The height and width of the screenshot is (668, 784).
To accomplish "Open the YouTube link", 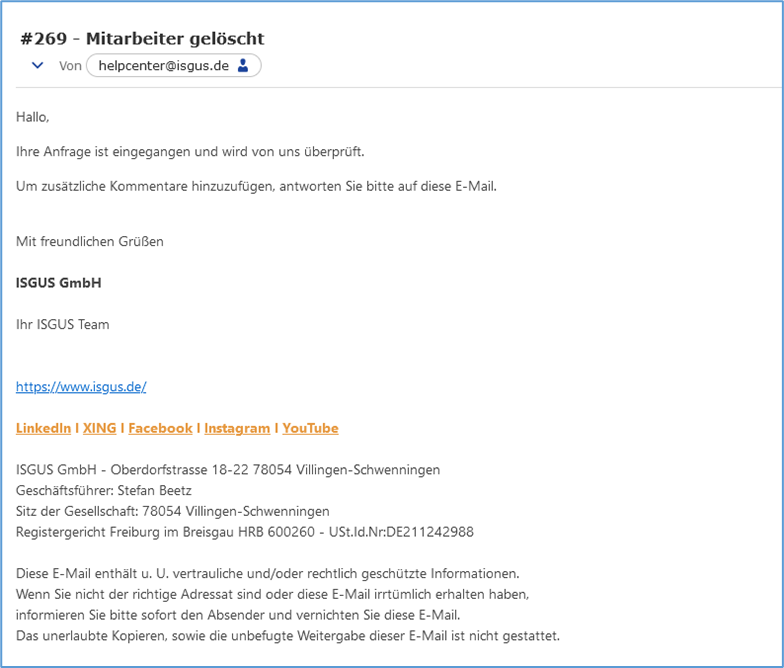I will [310, 428].
